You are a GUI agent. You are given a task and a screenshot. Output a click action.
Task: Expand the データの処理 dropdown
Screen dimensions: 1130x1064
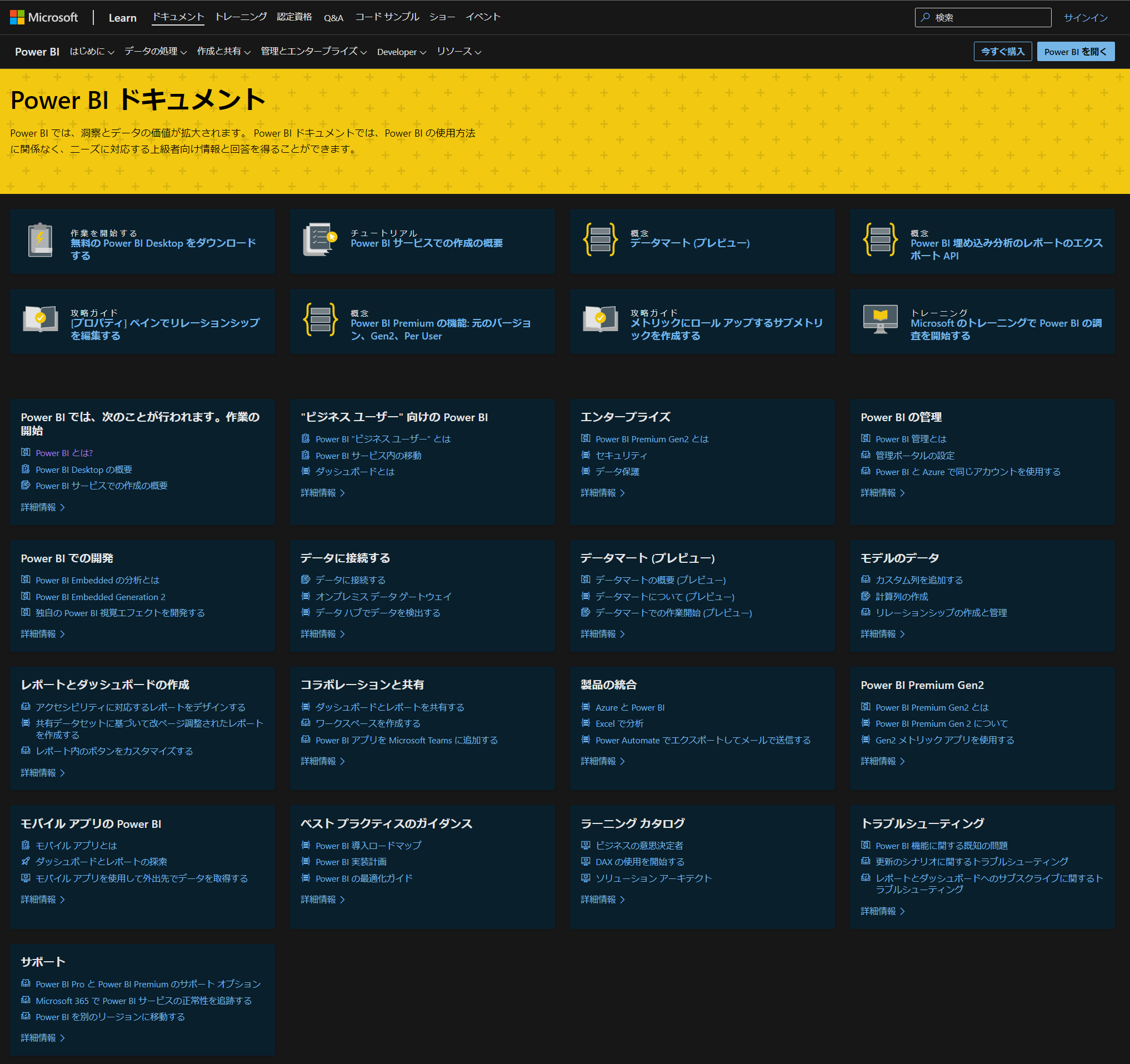pos(155,52)
